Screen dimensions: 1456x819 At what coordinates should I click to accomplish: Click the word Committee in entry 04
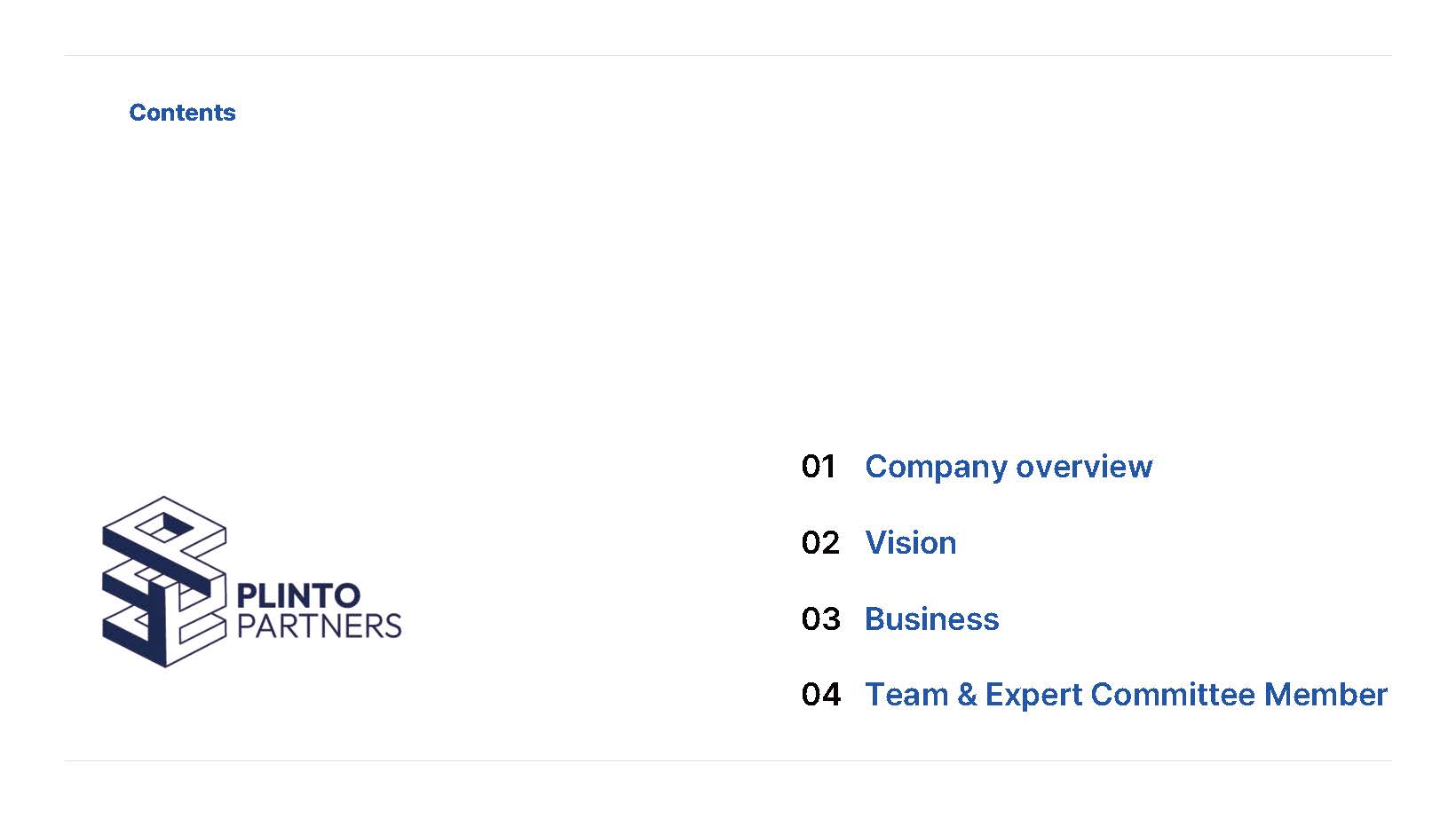coord(1173,694)
